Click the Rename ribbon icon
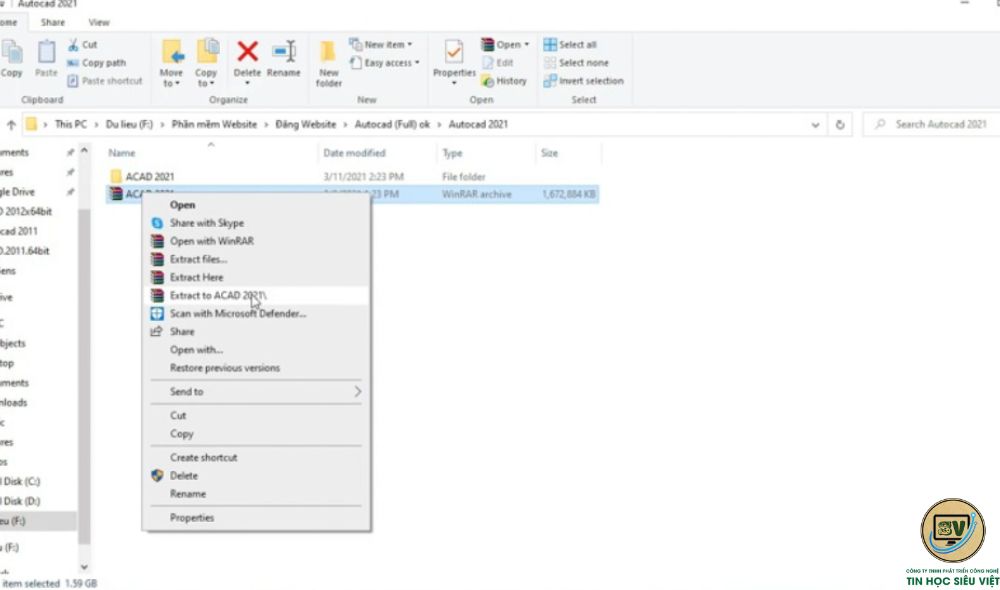The width and height of the screenshot is (1000, 590). click(x=284, y=52)
